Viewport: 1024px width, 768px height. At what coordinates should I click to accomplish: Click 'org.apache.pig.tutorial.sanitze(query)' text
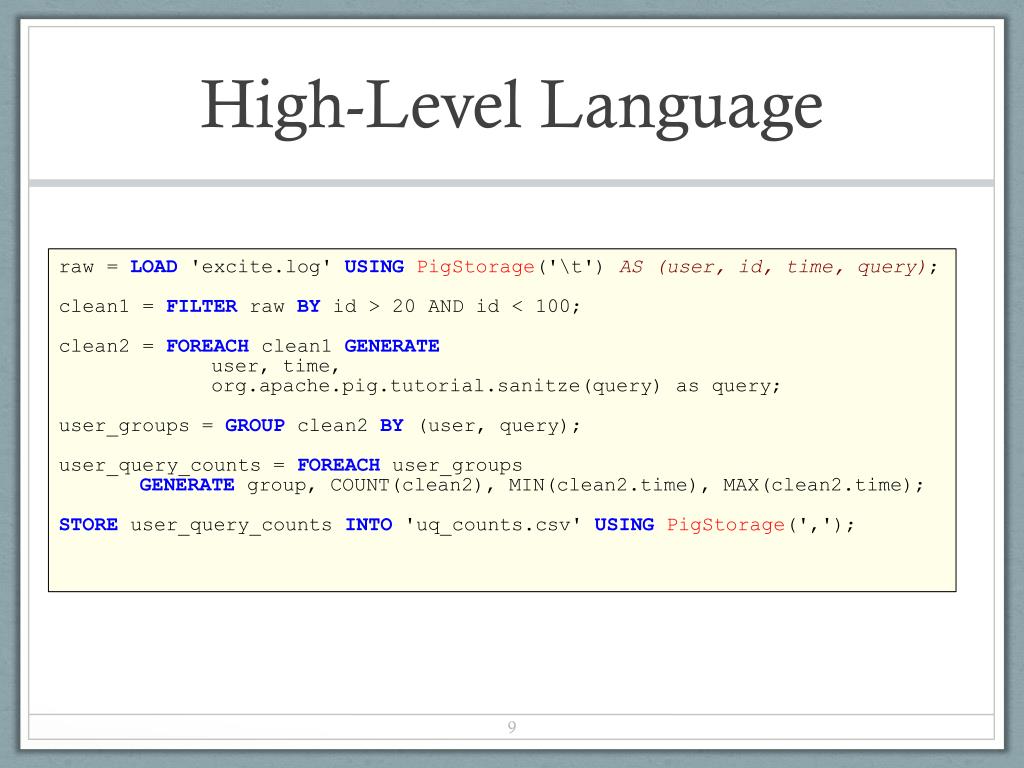(436, 386)
